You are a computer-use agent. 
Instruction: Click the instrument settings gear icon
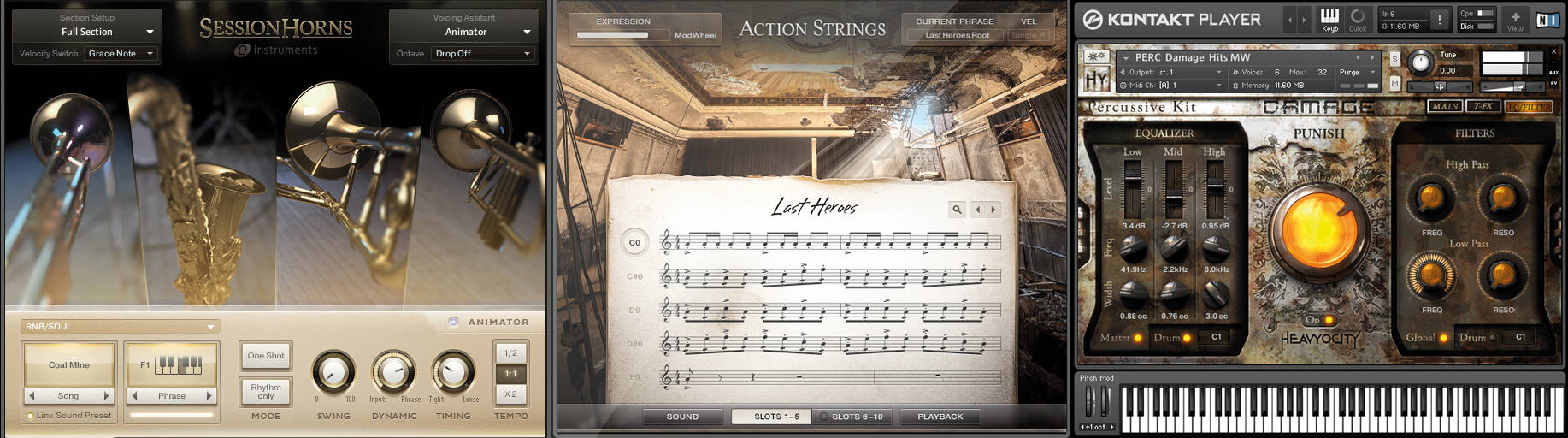(1096, 57)
